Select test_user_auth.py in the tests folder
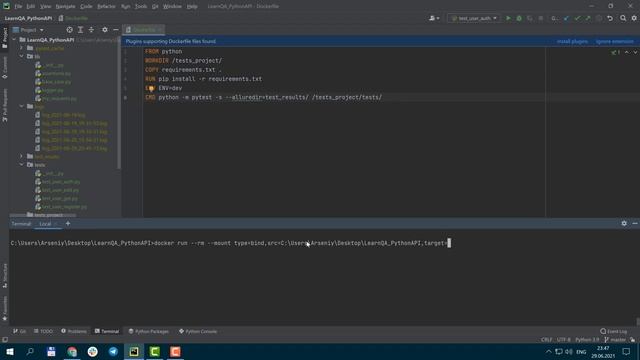Viewport: 640px width, 360px height. click(x=61, y=182)
